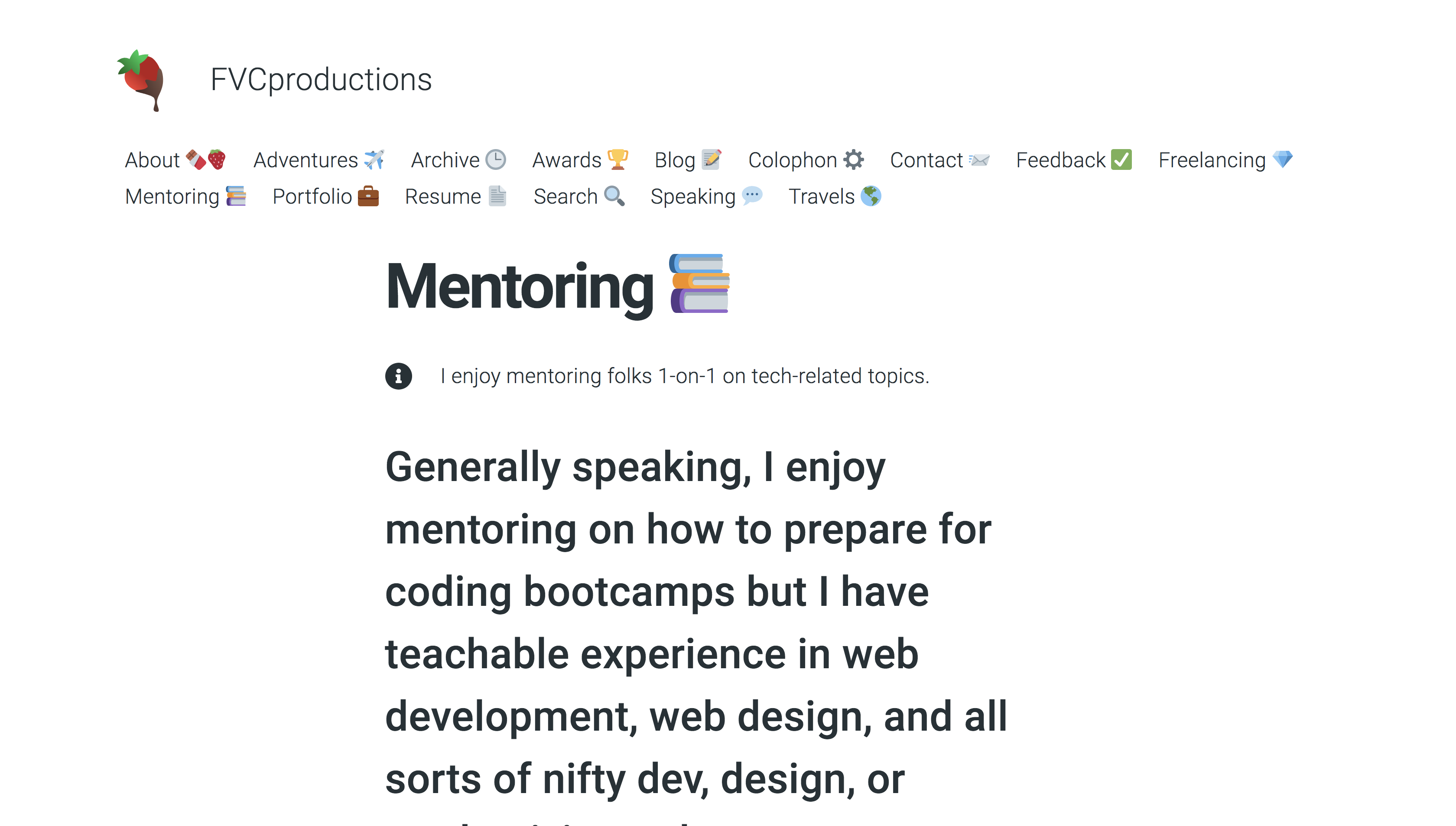Screen dimensions: 1456x826
Task: Click the info circle icon
Action: [399, 376]
